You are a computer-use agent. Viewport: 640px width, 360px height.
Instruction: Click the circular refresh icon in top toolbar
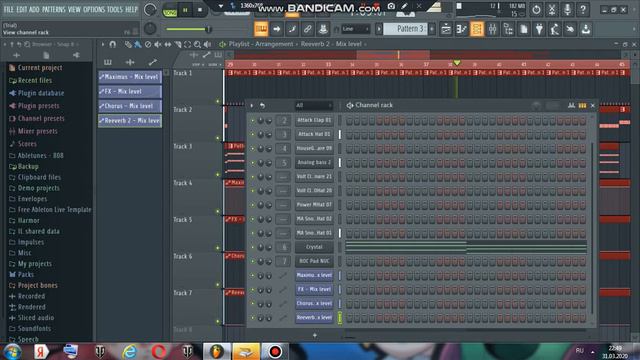click(x=536, y=9)
